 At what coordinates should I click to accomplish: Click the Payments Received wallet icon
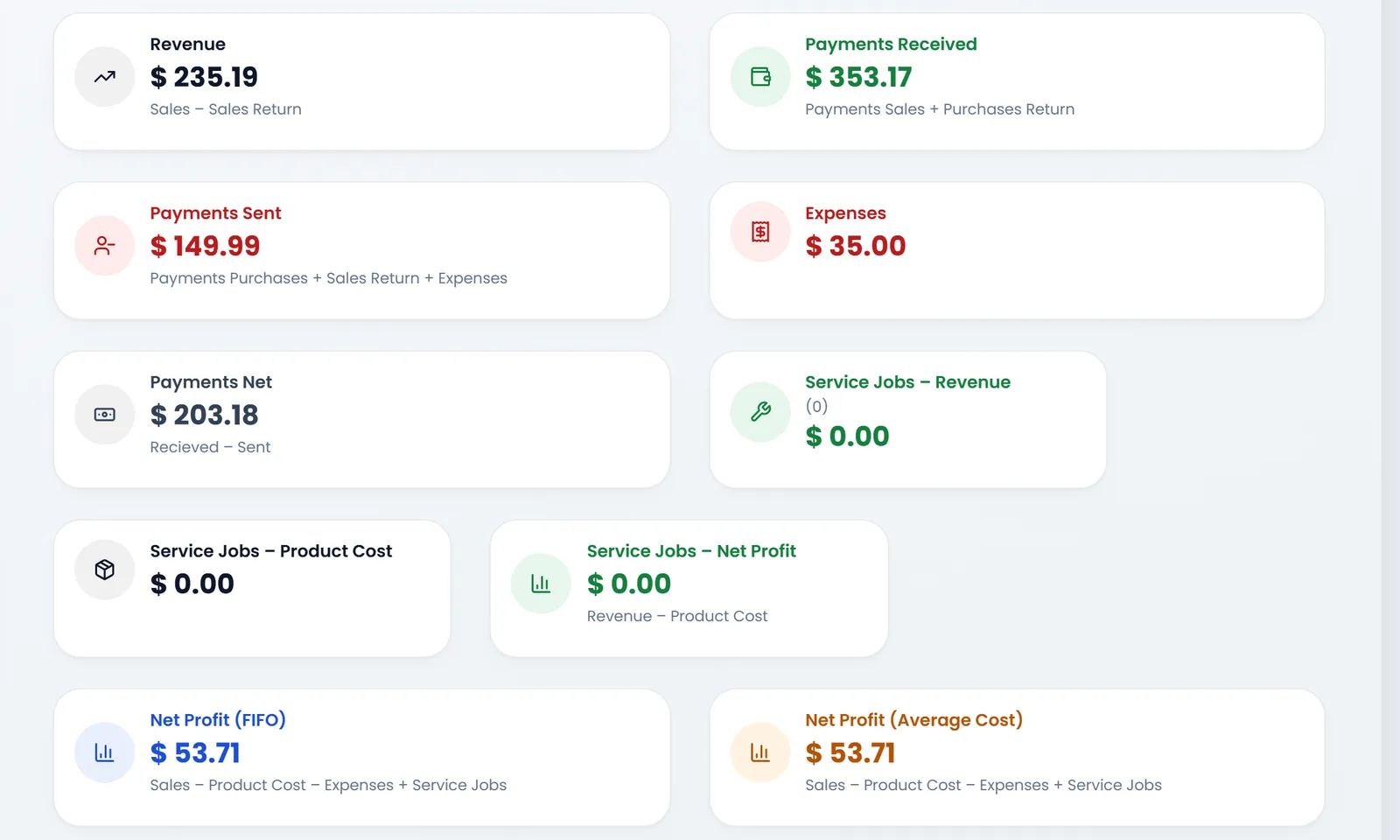point(760,77)
